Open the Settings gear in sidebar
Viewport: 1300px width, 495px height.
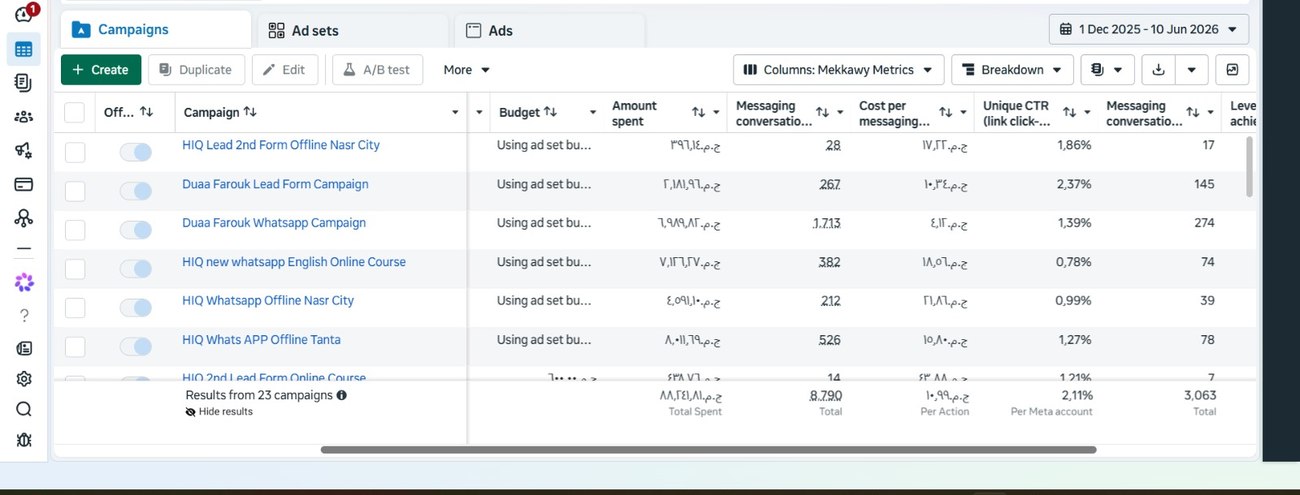tap(24, 379)
